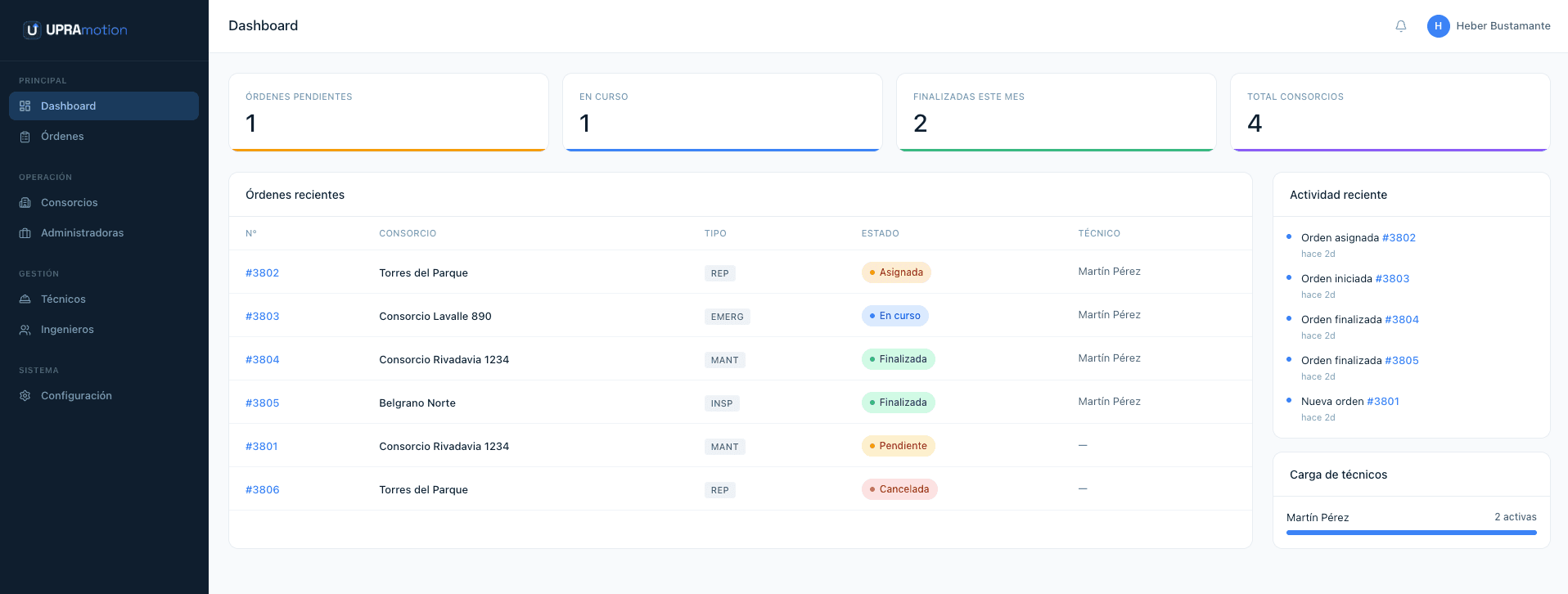Click the Finalizadas este mes card
The height and width of the screenshot is (594, 1568).
[x=1057, y=113]
